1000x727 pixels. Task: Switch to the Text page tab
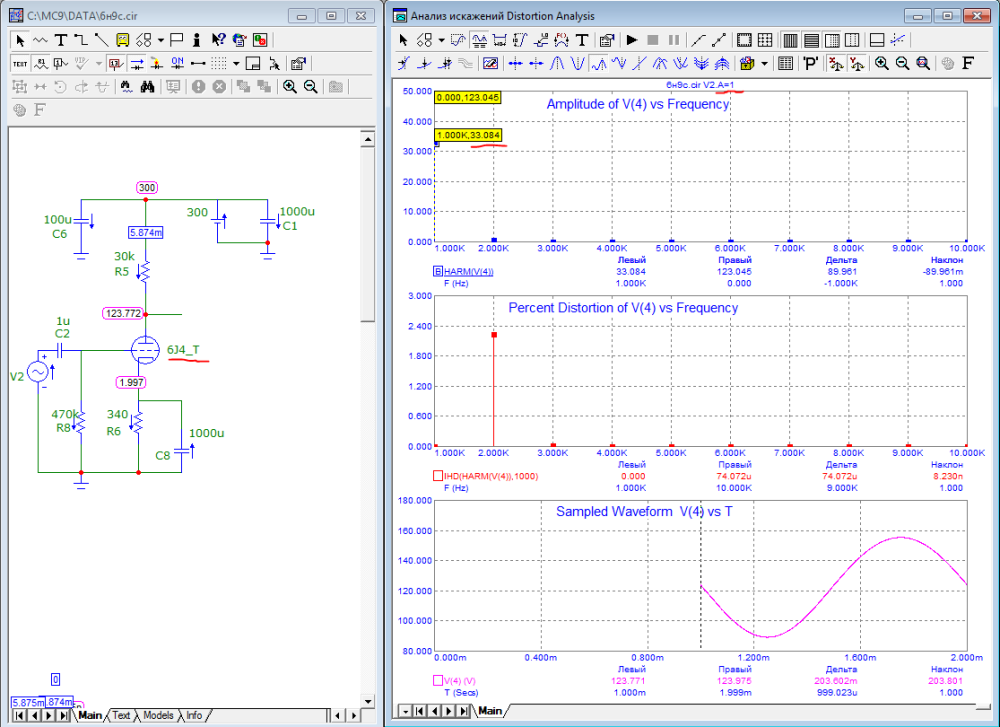(122, 715)
